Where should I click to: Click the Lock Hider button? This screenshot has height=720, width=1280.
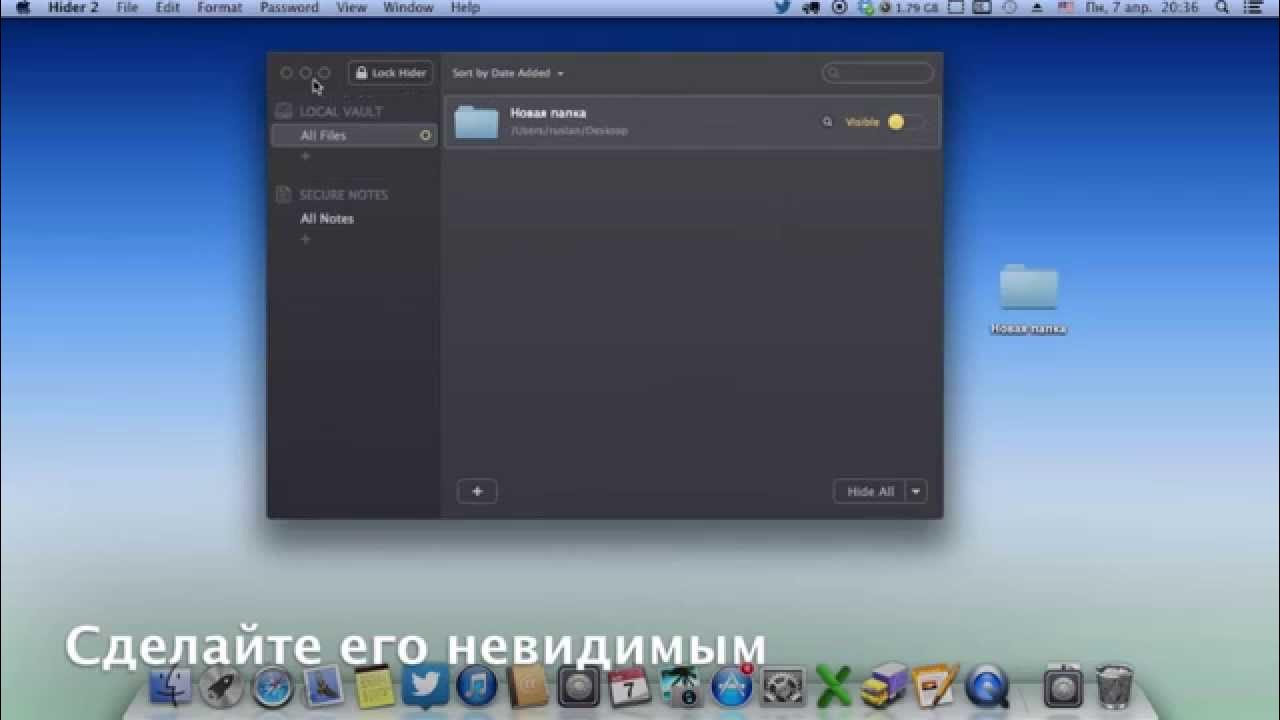[391, 73]
